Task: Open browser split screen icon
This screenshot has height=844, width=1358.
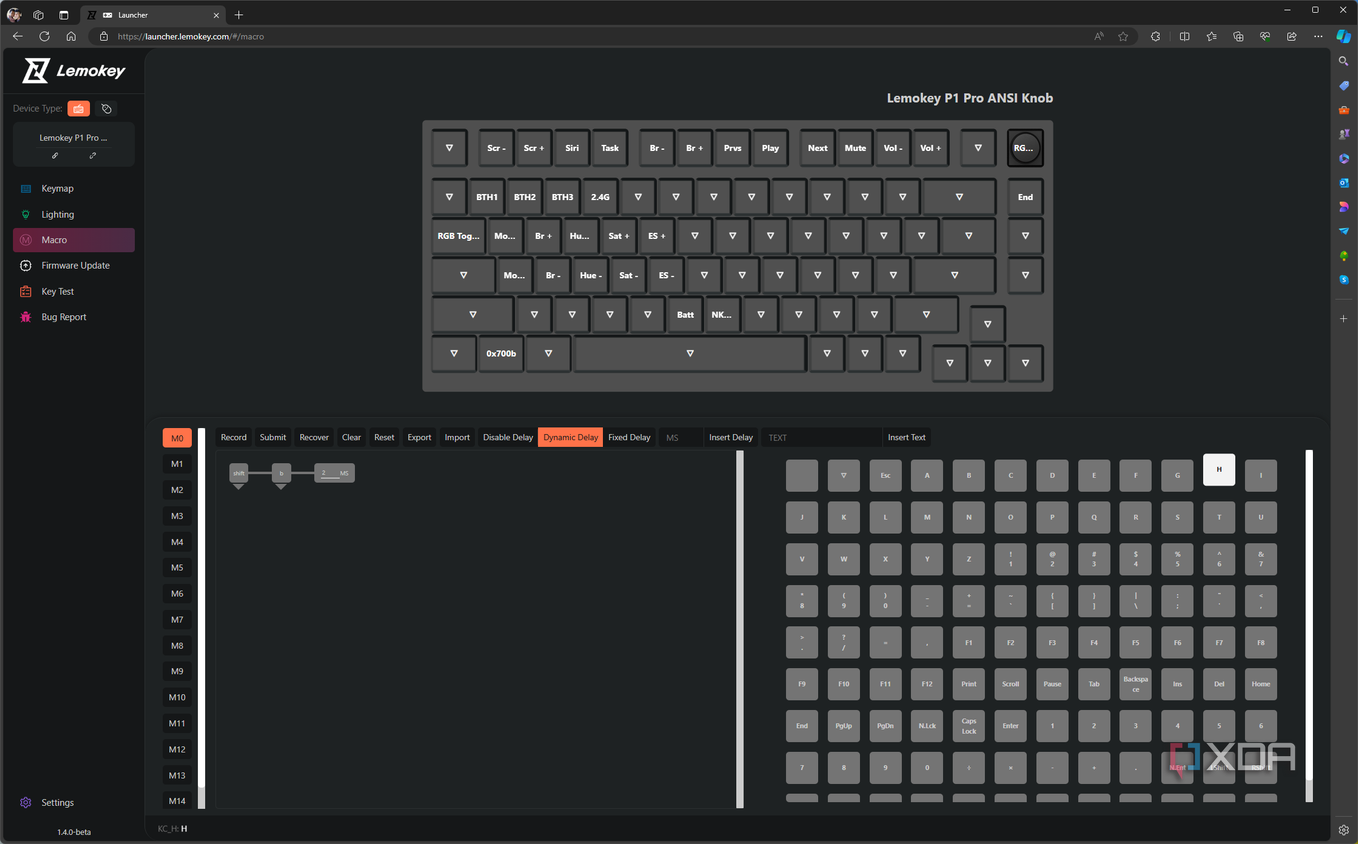Action: 1184,36
